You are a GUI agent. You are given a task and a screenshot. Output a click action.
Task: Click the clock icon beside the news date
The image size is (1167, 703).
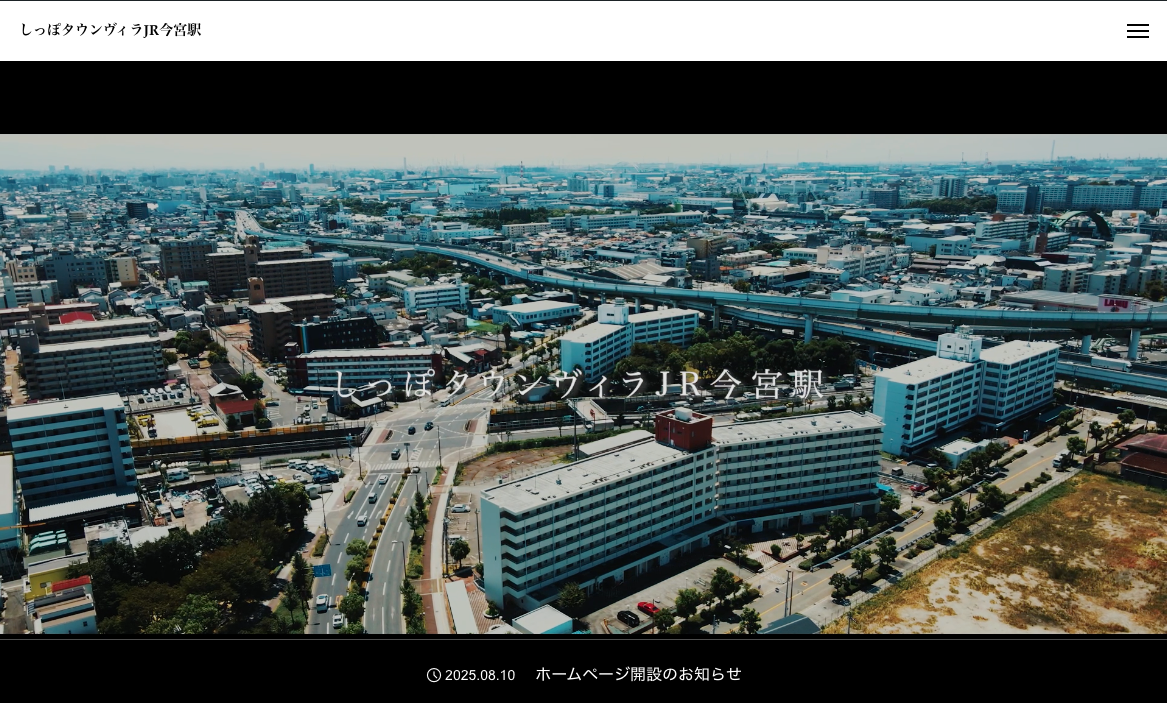tap(434, 675)
